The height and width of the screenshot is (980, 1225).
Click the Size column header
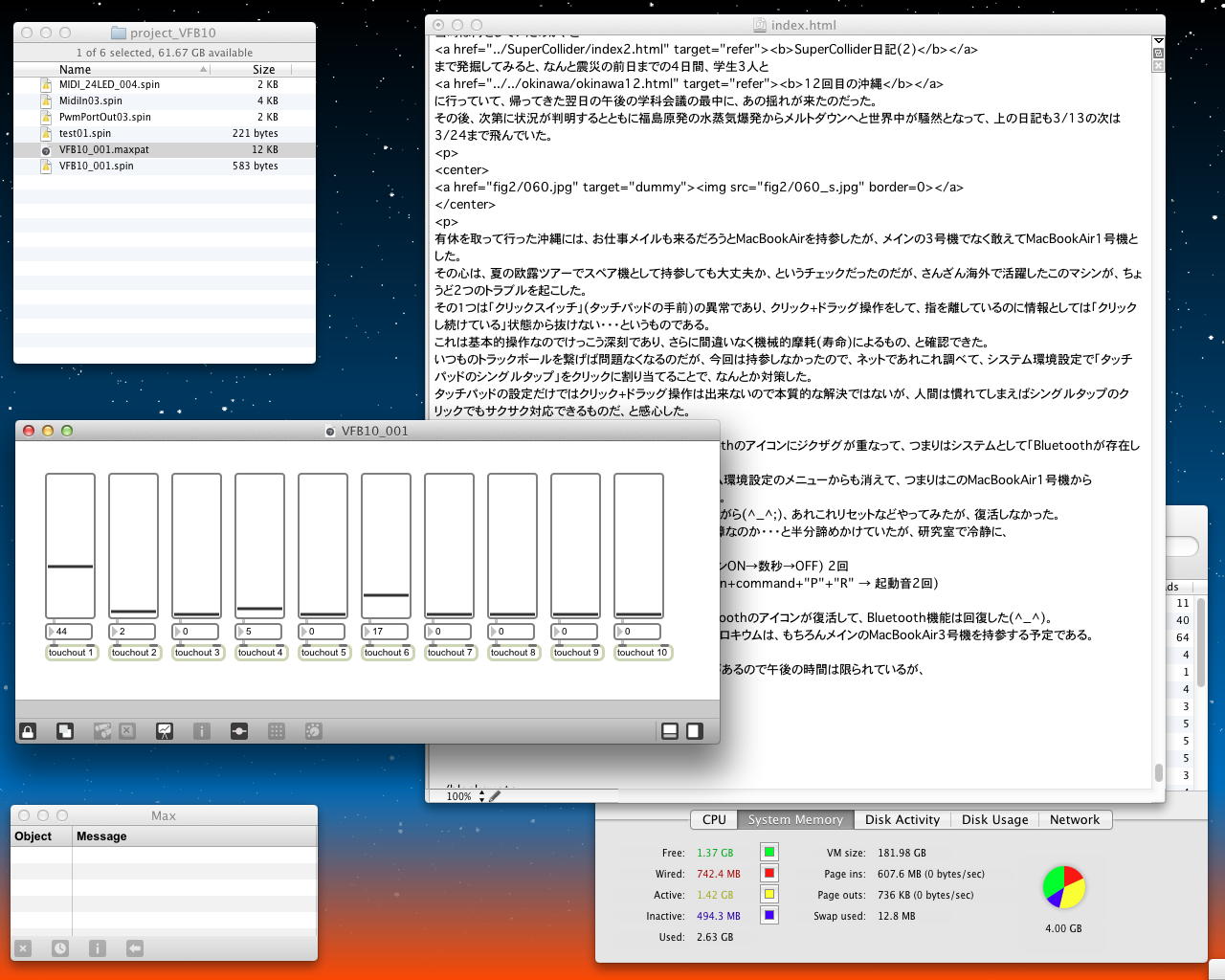click(x=263, y=69)
